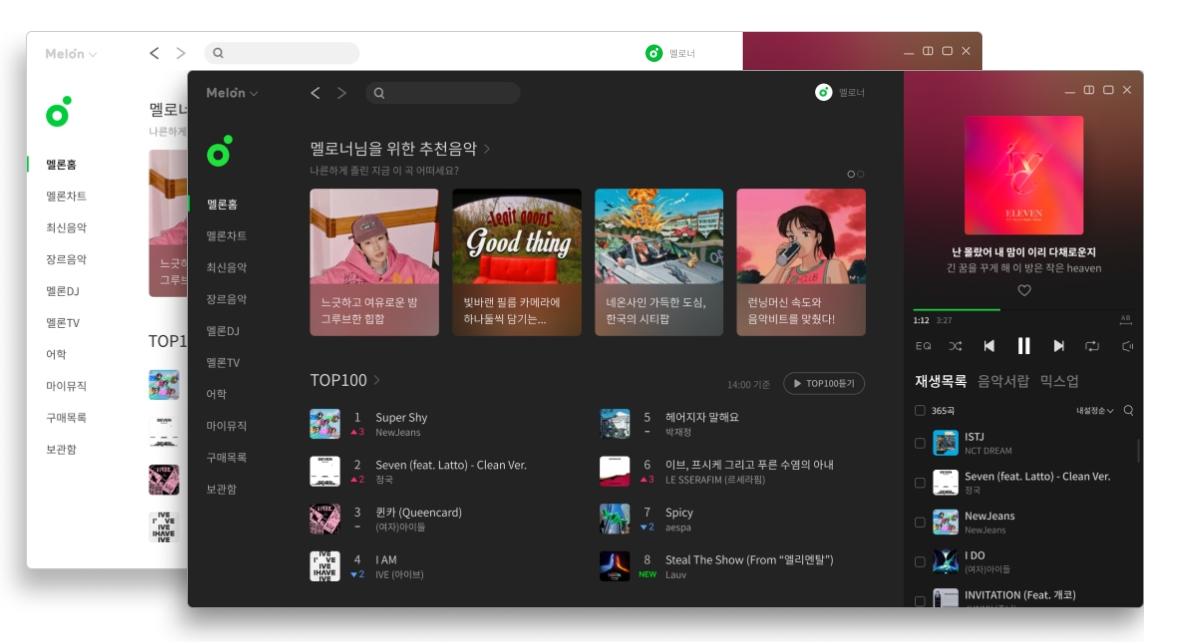
Task: Focus the search field in the light window
Action: 281,53
